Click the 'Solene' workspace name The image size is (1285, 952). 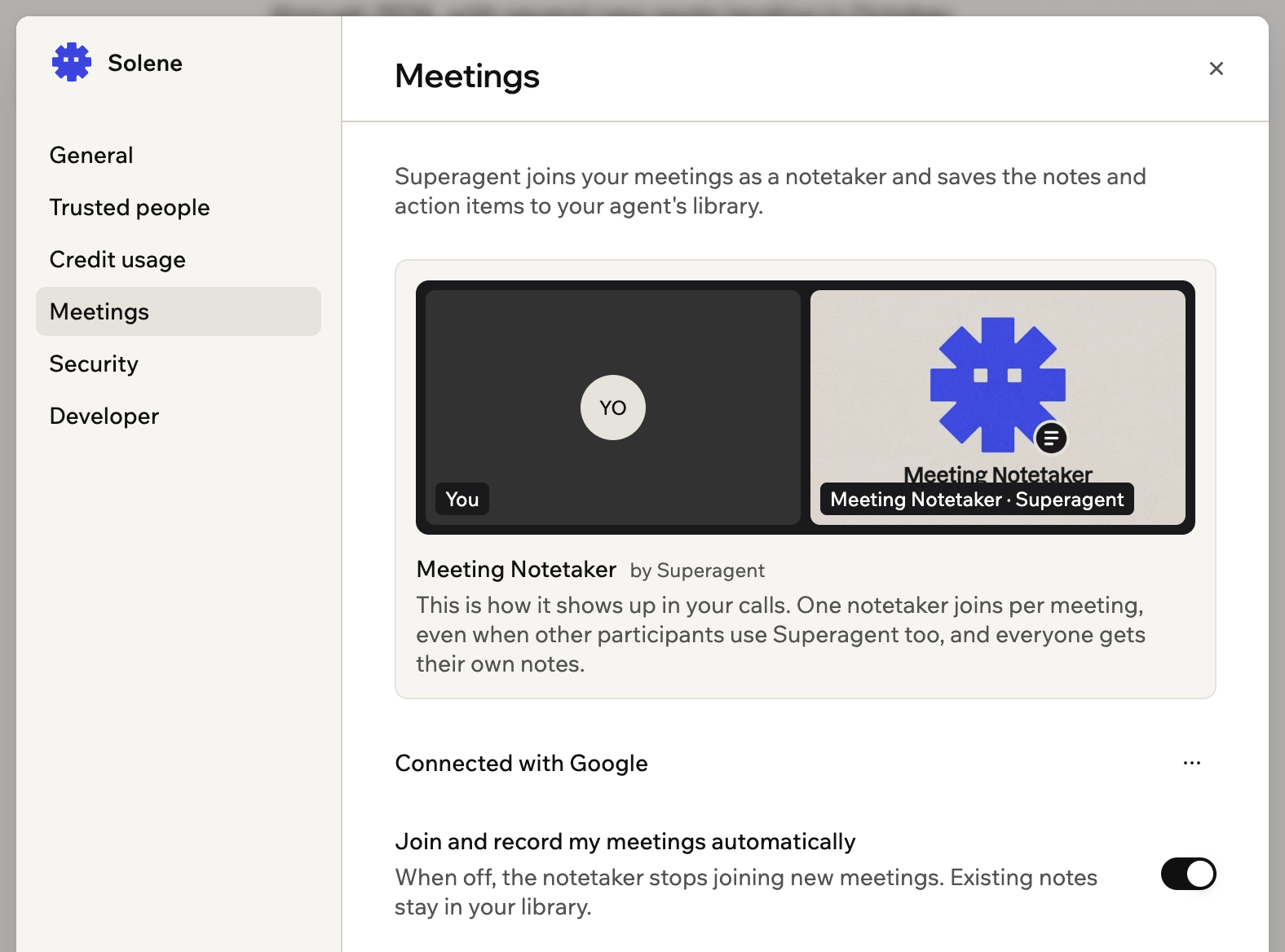click(145, 63)
